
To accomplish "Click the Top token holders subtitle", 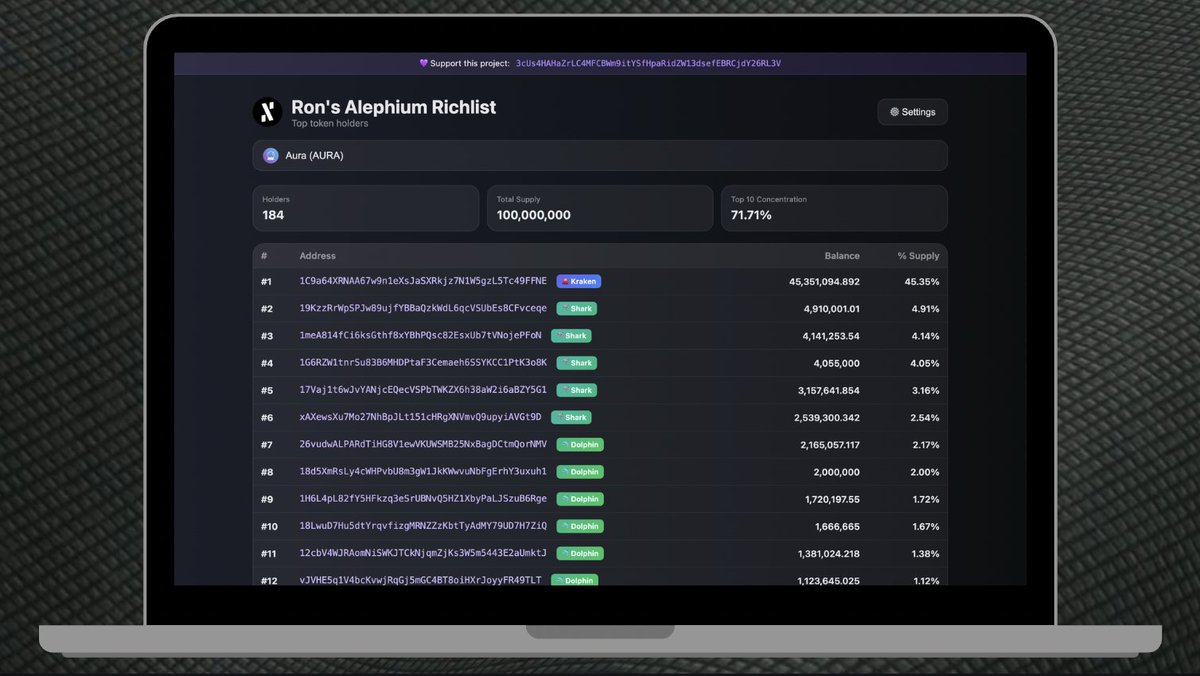I will click(330, 124).
